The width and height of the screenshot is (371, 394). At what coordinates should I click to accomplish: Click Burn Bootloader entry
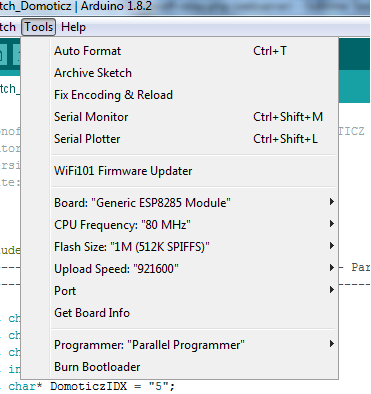click(195, 367)
